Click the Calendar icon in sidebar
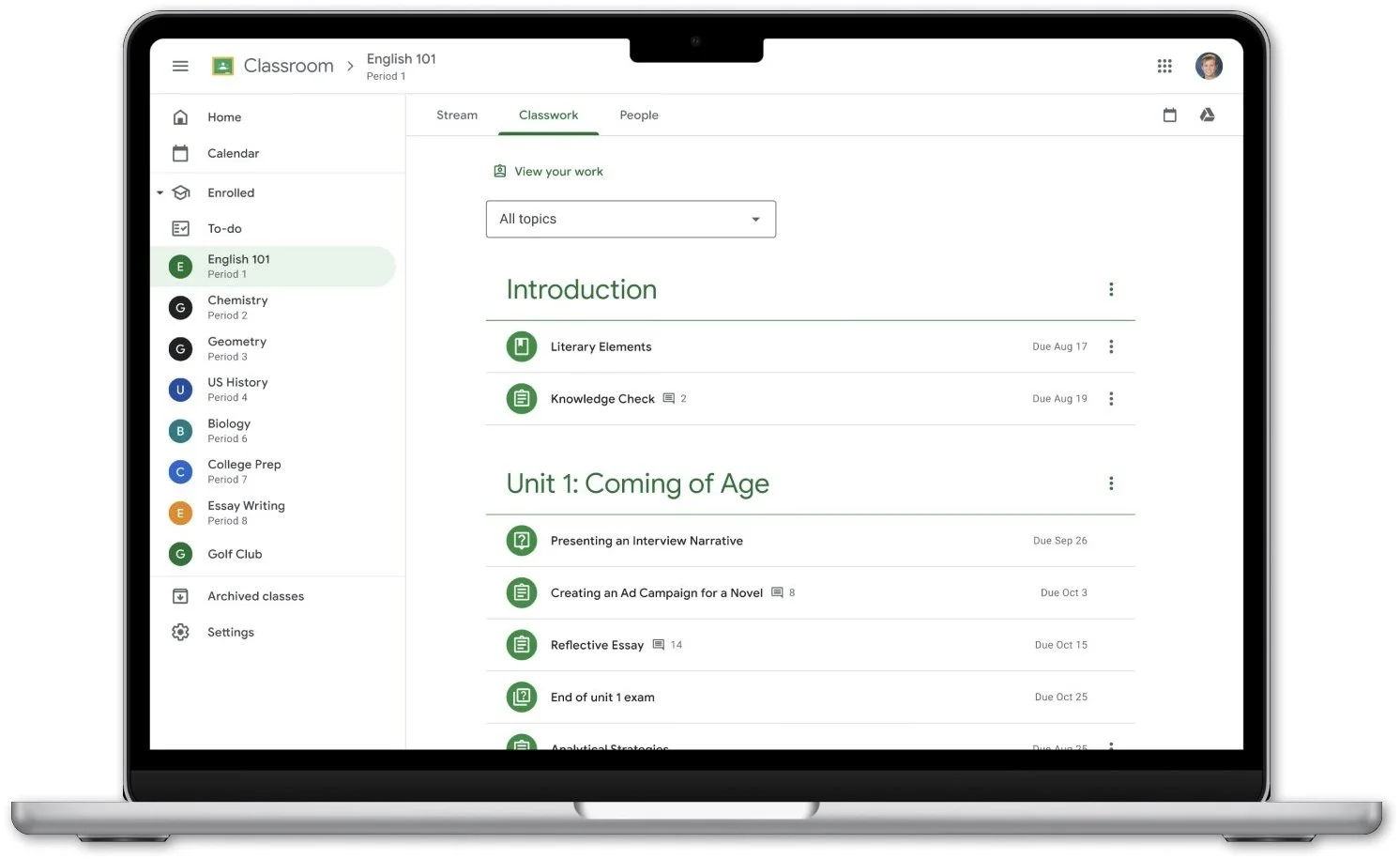The width and height of the screenshot is (1400, 859). pos(180,153)
